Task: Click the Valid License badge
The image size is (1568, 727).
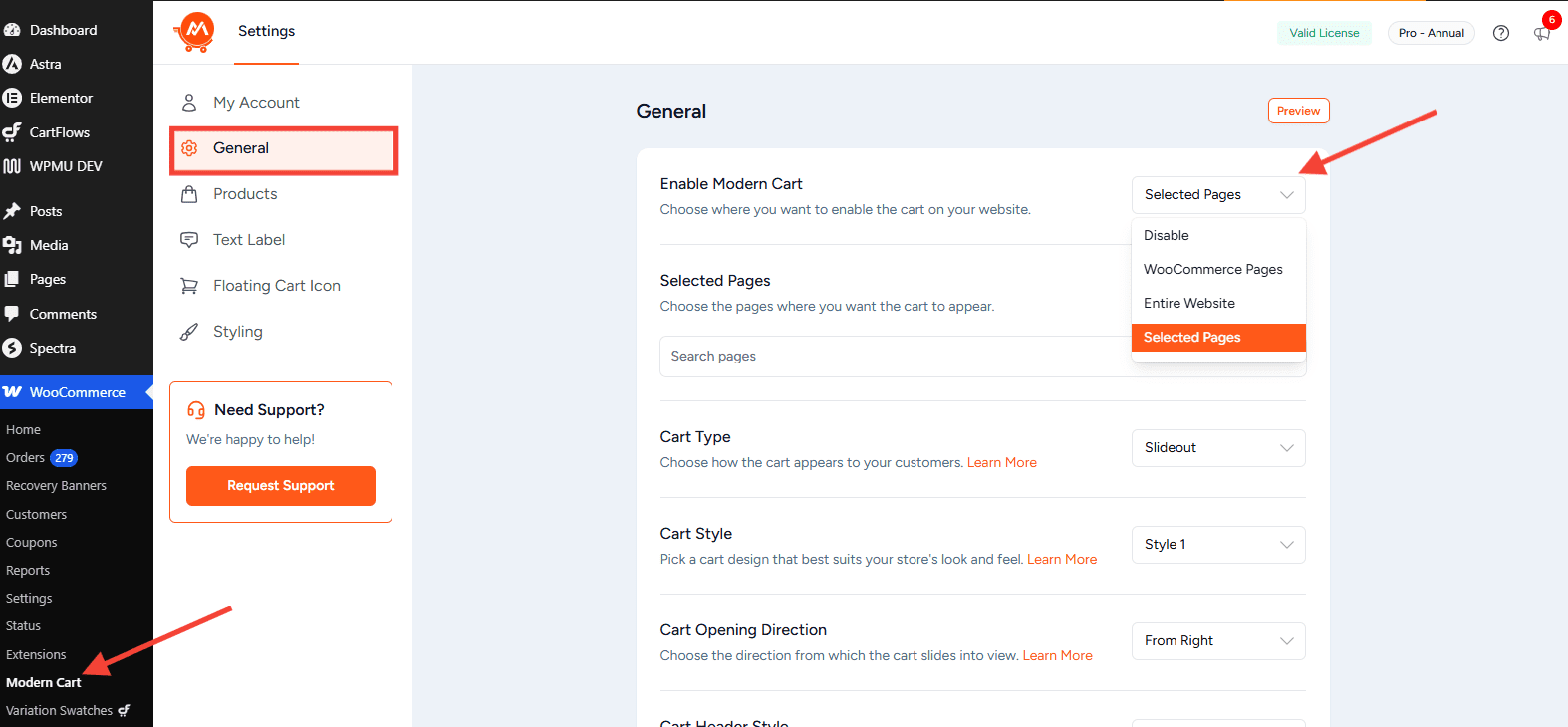Action: tap(1324, 33)
